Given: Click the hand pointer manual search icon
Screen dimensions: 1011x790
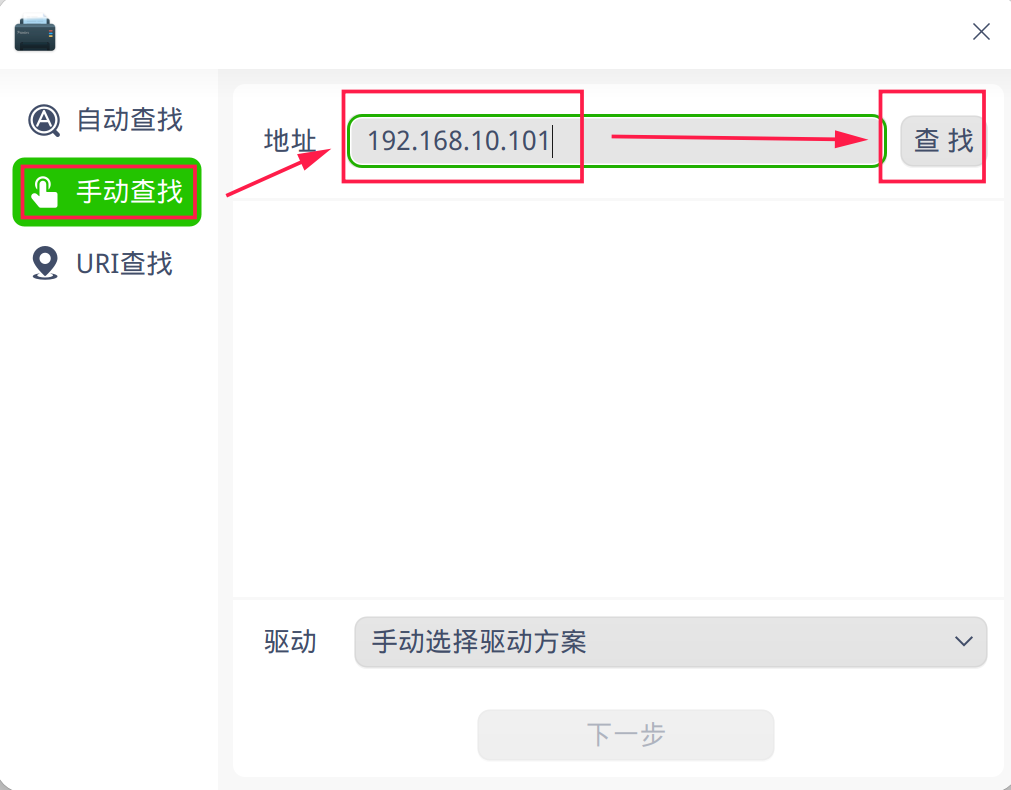Looking at the screenshot, I should (x=44, y=192).
